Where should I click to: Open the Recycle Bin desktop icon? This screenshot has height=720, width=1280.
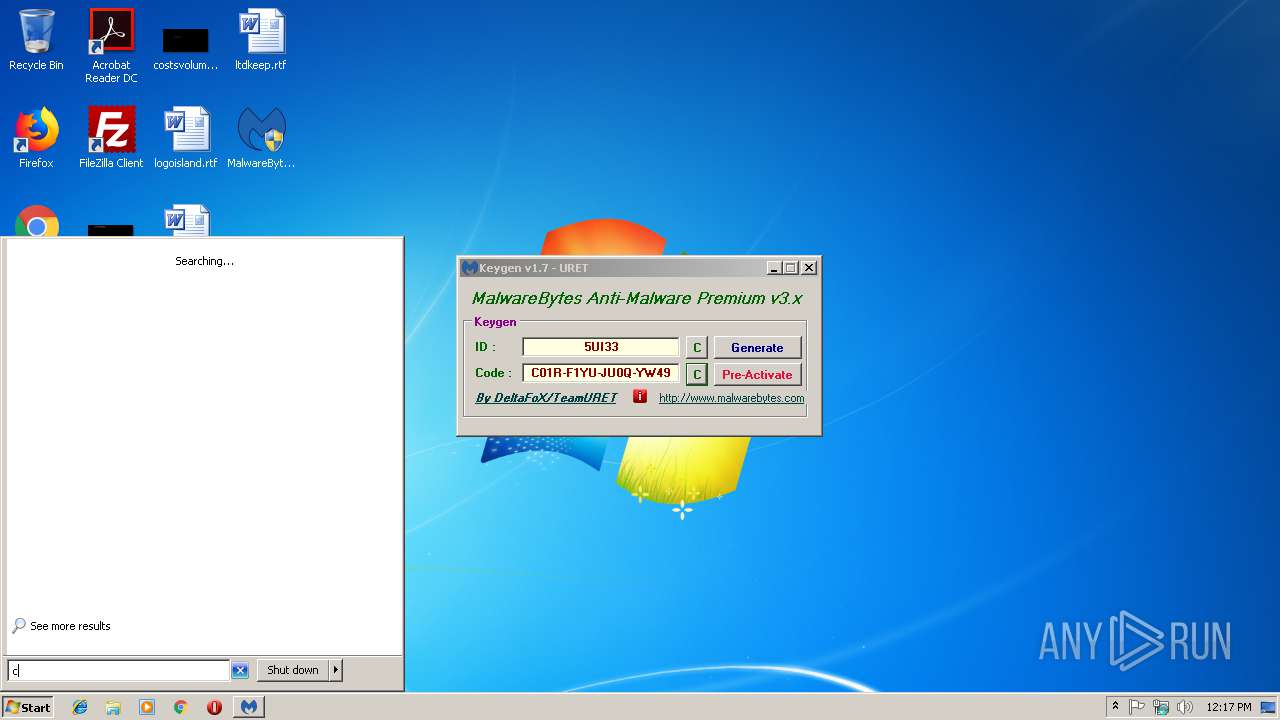tap(36, 40)
